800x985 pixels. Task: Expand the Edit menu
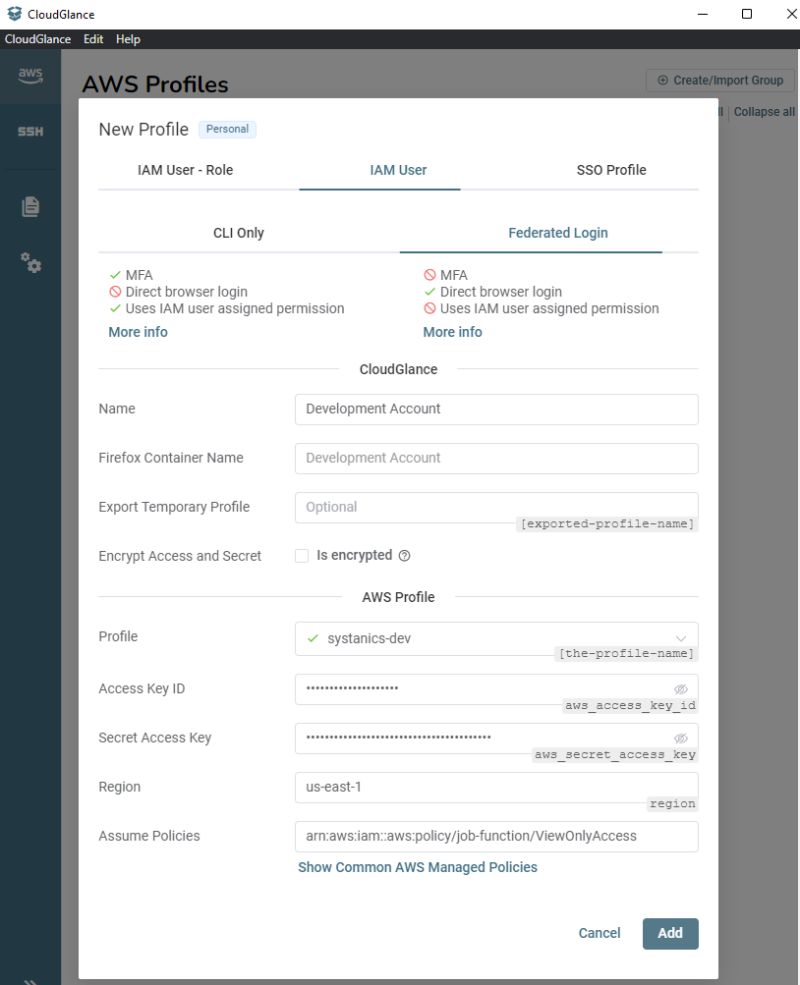[93, 39]
